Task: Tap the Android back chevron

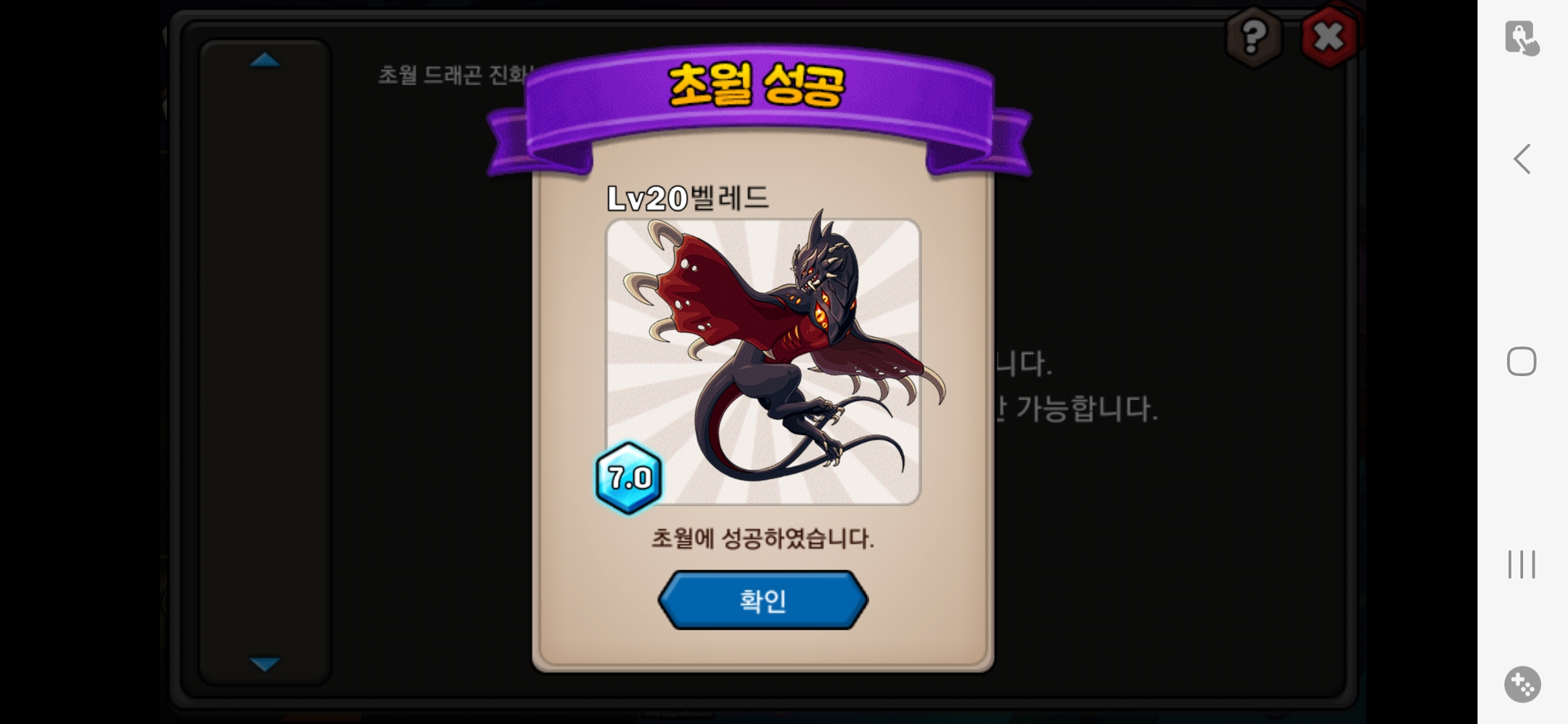Action: point(1522,160)
